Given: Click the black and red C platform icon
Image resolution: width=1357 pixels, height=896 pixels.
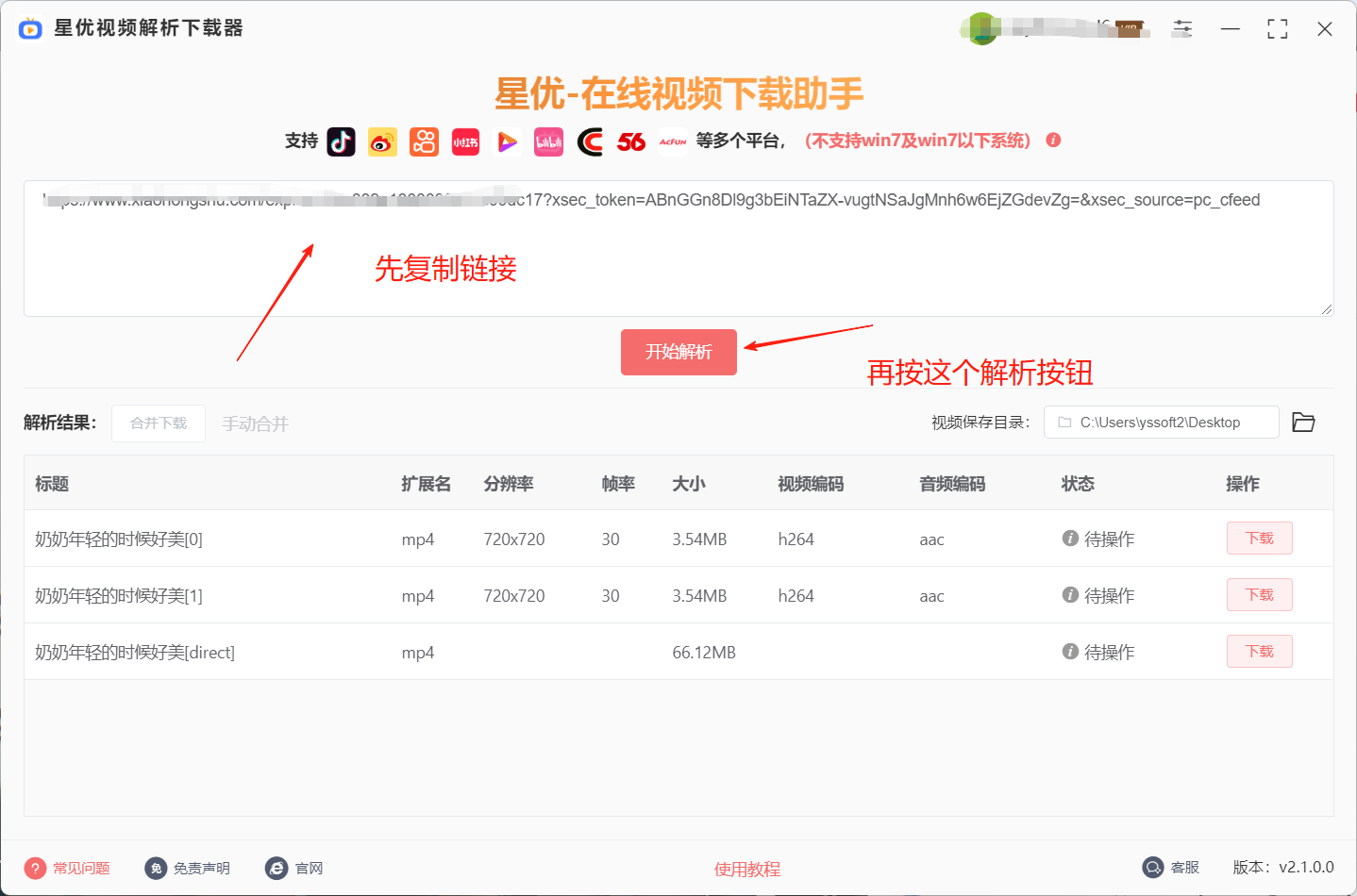Looking at the screenshot, I should click(590, 141).
